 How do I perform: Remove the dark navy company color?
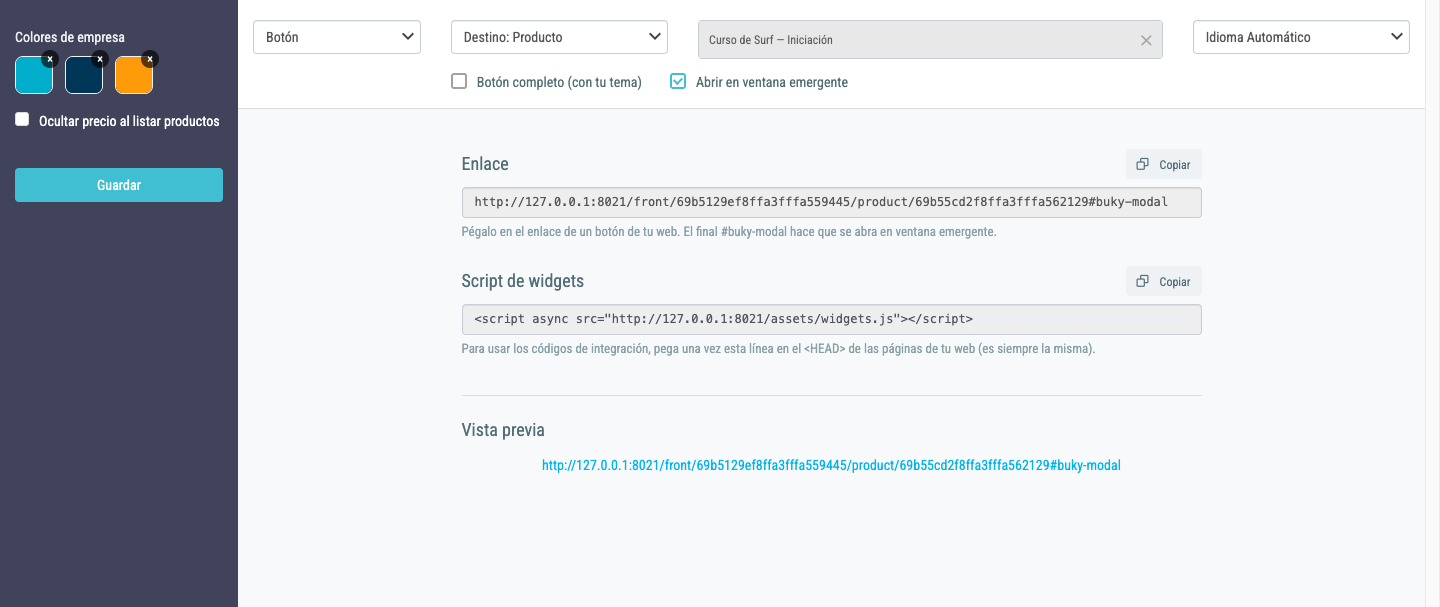[99, 59]
